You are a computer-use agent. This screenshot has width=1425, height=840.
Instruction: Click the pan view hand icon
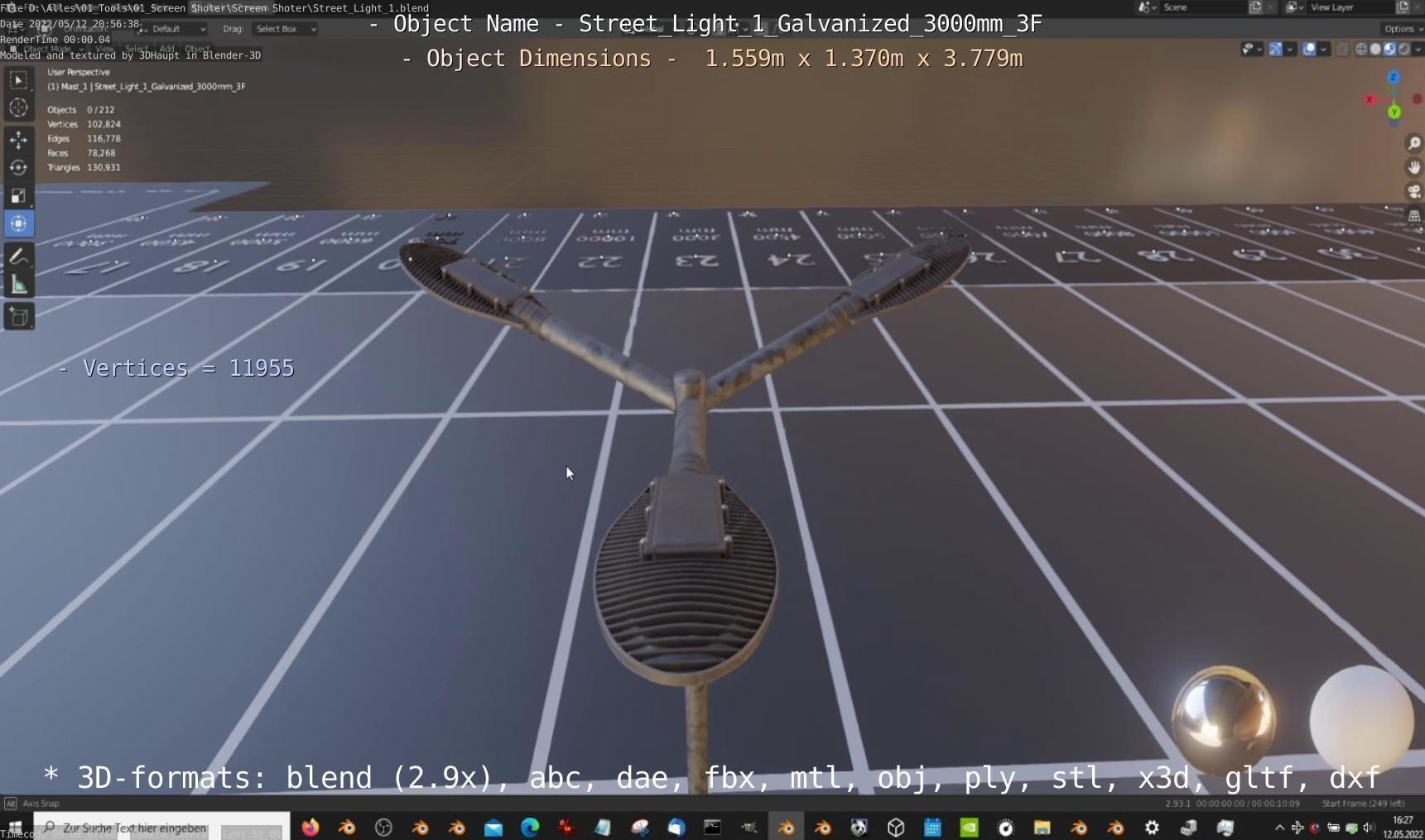pyautogui.click(x=1413, y=168)
